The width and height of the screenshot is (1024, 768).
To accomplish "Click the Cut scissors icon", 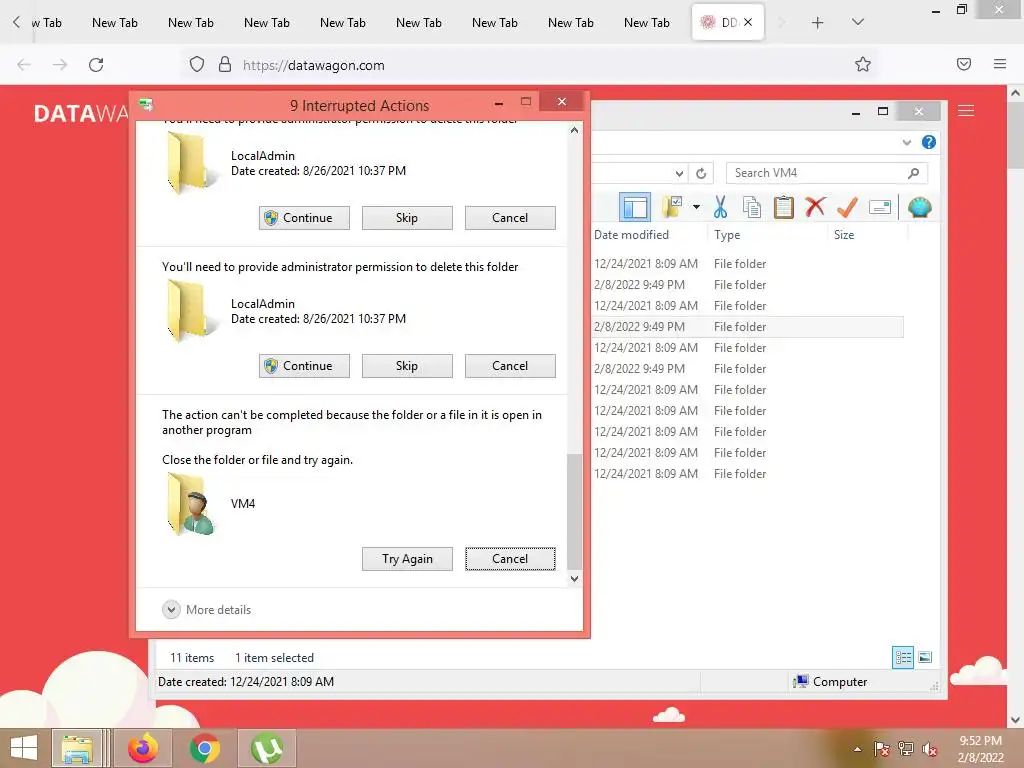I will click(x=720, y=208).
